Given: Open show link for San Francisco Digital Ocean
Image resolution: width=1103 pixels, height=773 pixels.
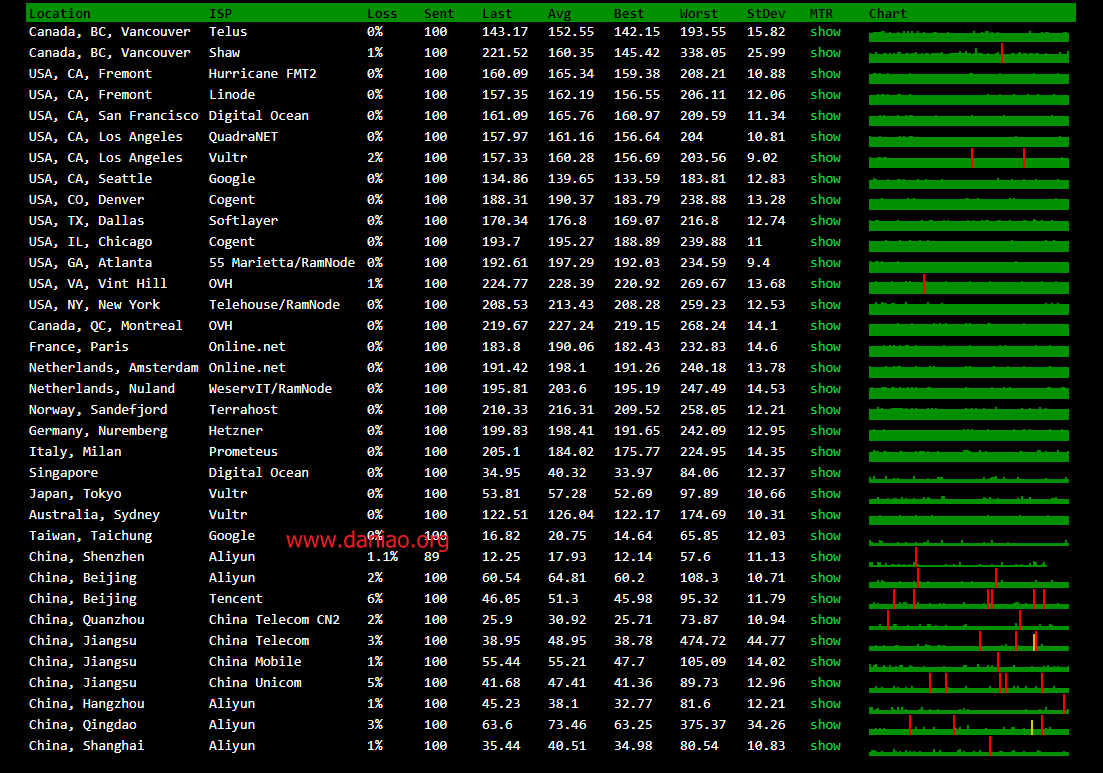Looking at the screenshot, I should coord(825,116).
